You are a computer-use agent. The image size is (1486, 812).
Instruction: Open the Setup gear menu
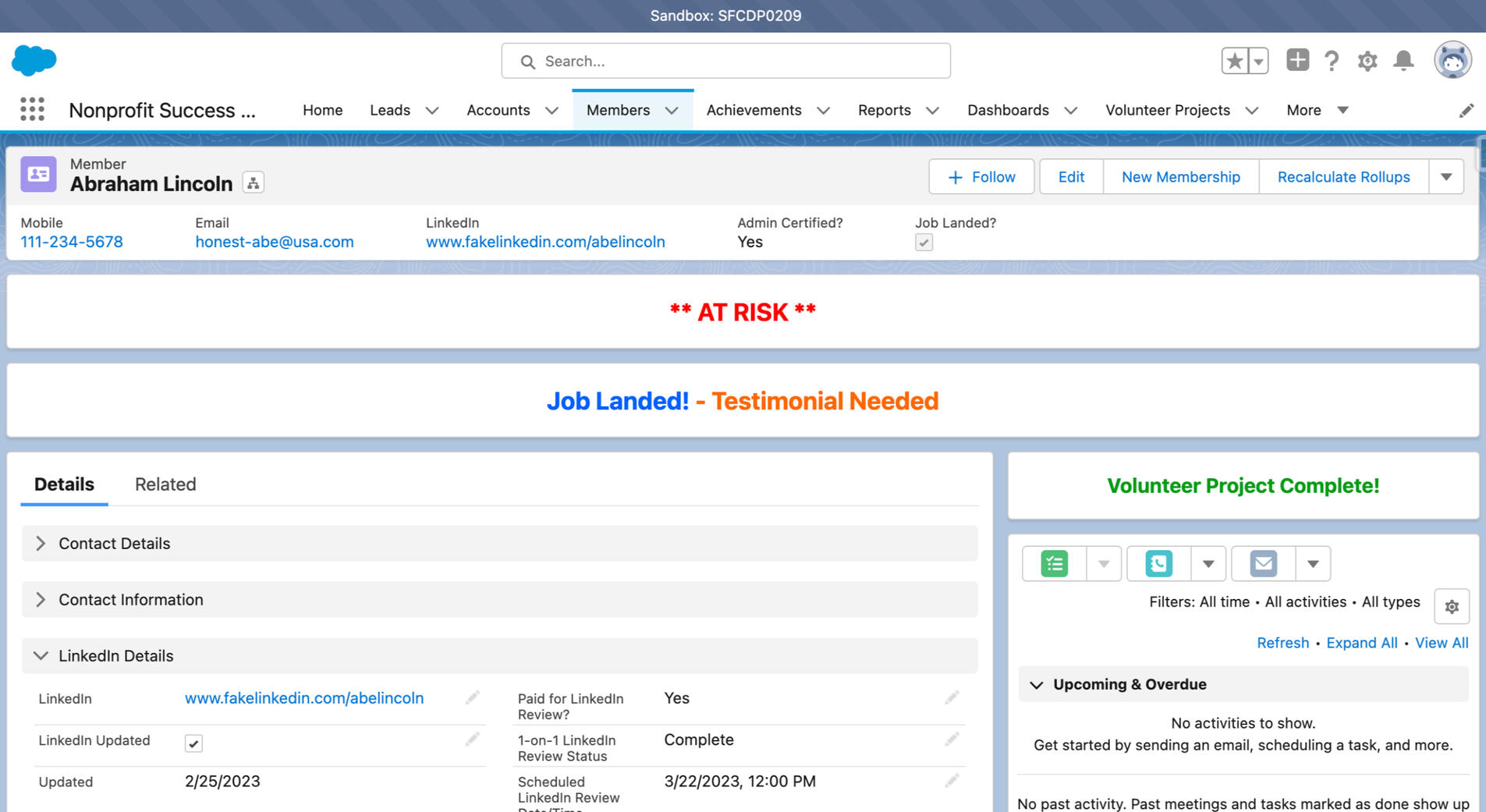click(x=1367, y=61)
